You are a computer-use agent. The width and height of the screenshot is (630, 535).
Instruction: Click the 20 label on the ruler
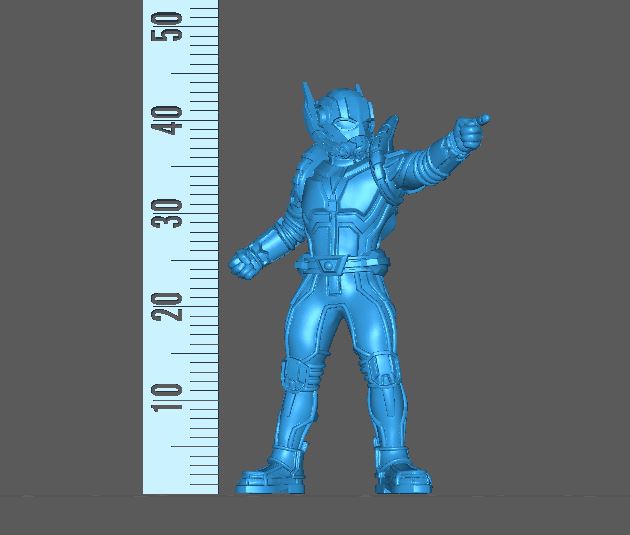click(x=172, y=305)
